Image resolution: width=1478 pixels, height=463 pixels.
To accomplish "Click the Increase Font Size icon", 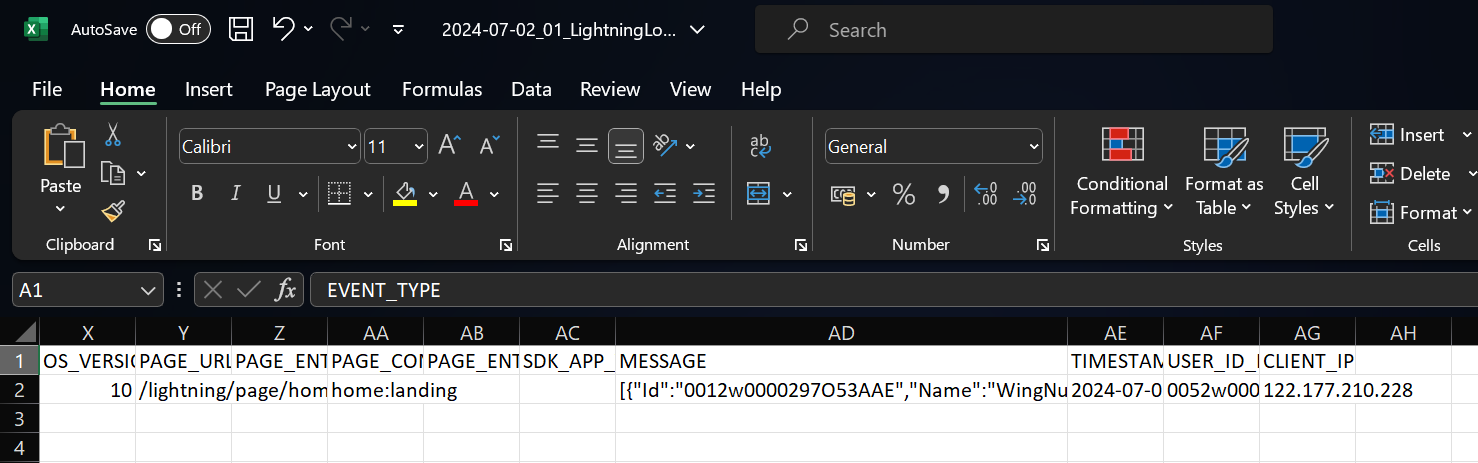I will (x=449, y=146).
